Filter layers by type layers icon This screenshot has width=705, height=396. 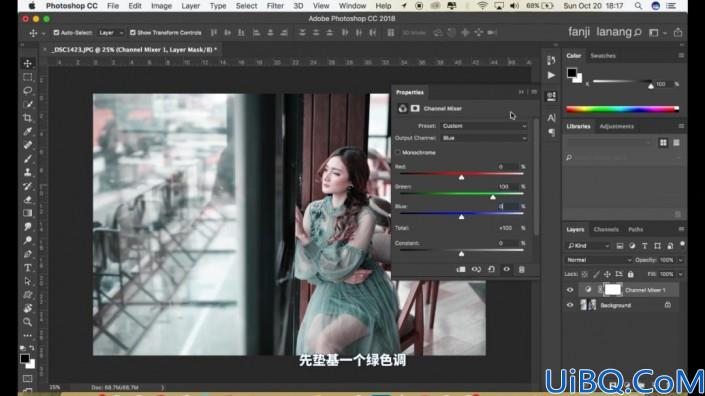click(644, 246)
